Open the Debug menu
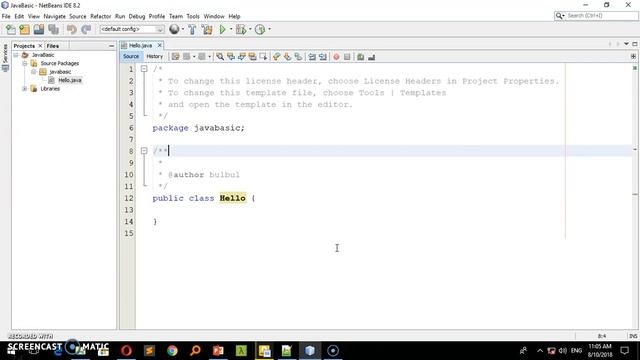The image size is (640, 360). coord(137,16)
